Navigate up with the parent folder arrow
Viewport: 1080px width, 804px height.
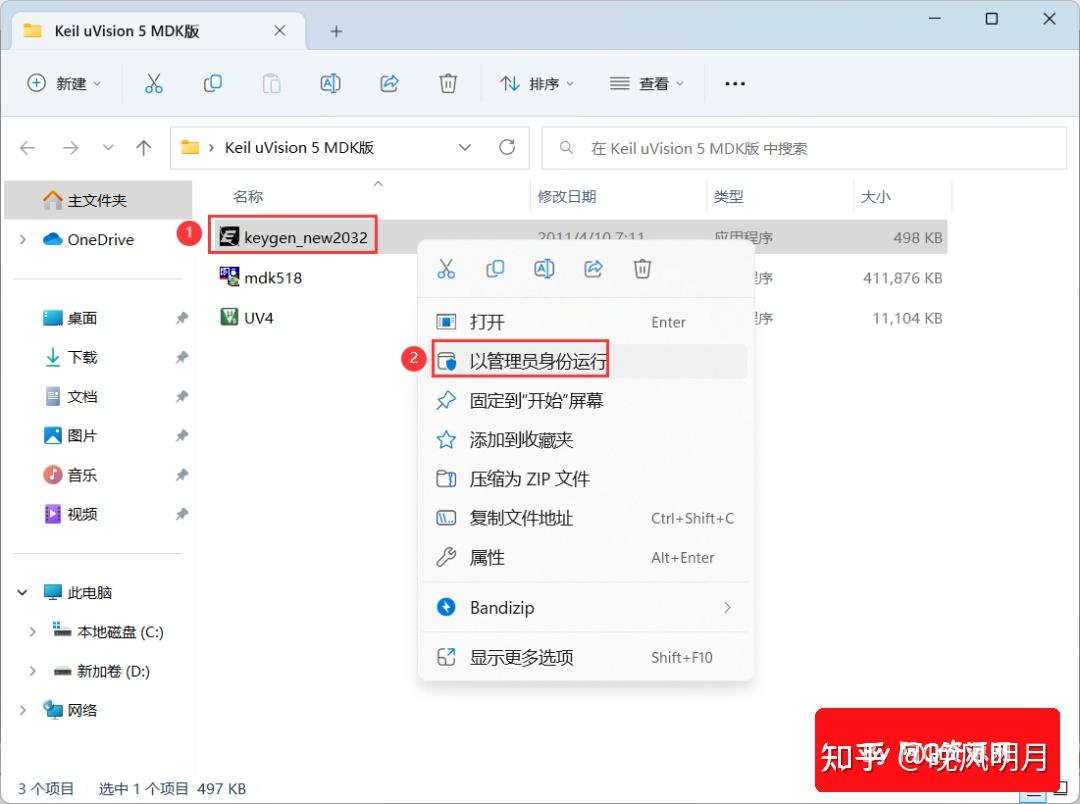point(143,147)
